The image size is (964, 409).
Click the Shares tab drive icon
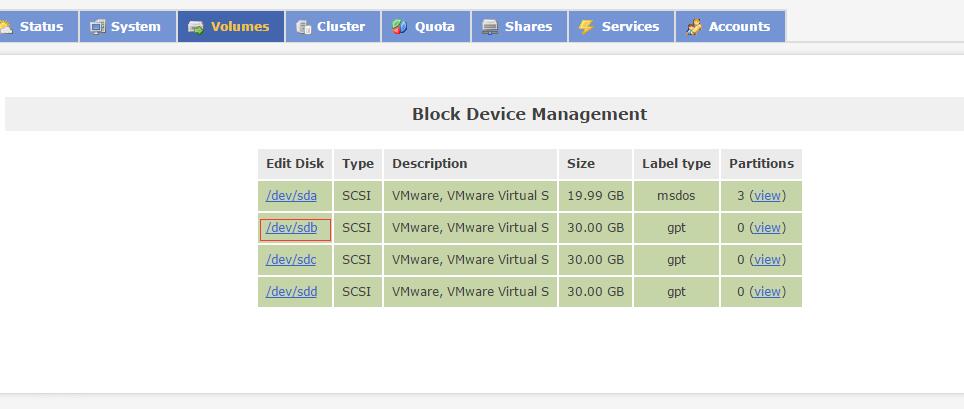(x=490, y=27)
